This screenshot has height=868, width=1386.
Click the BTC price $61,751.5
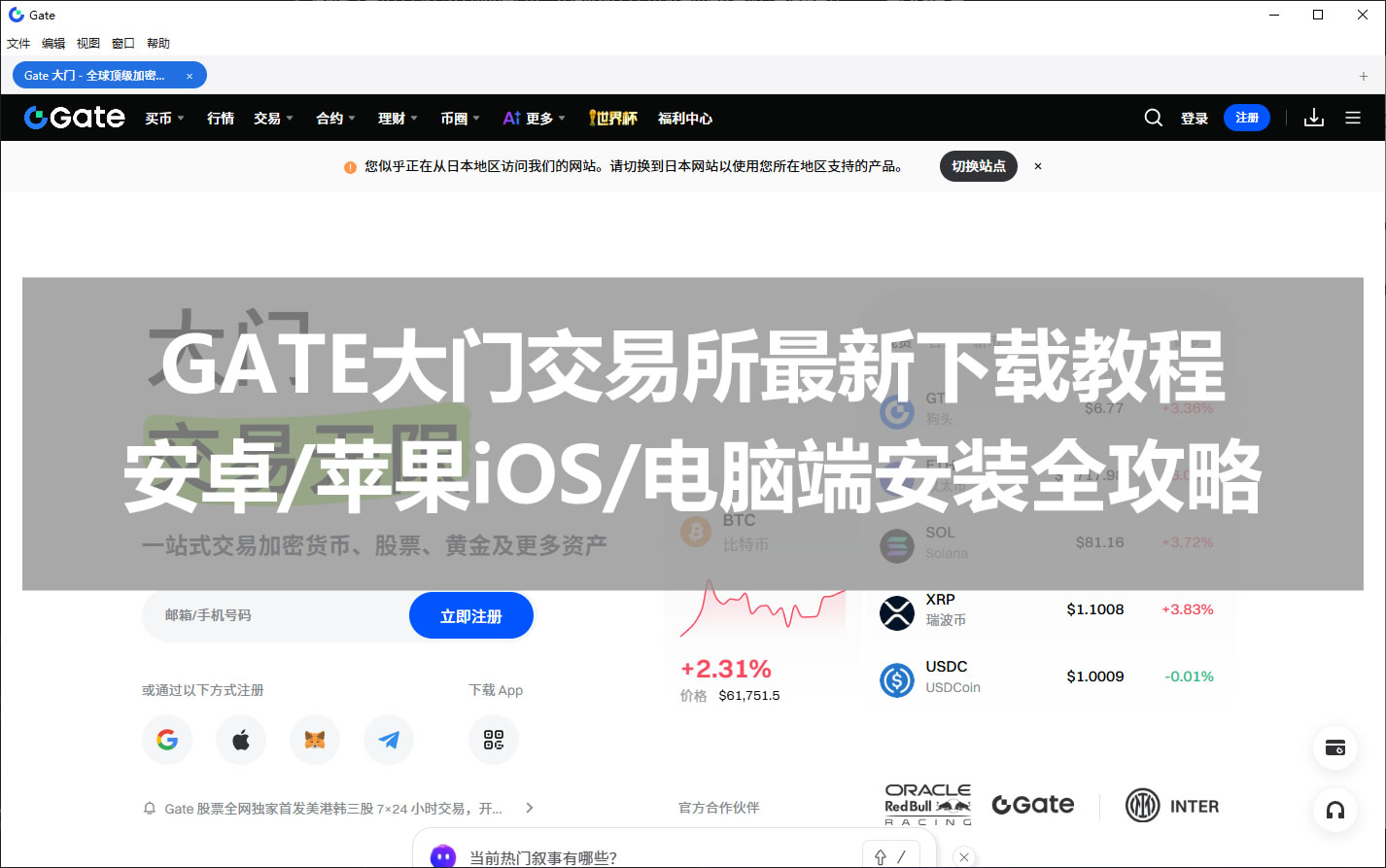coord(749,695)
